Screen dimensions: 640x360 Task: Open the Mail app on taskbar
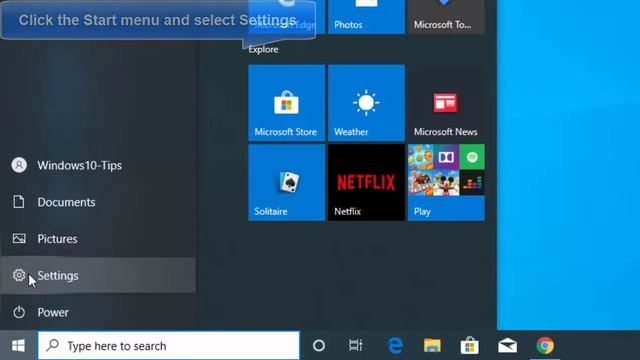point(507,346)
